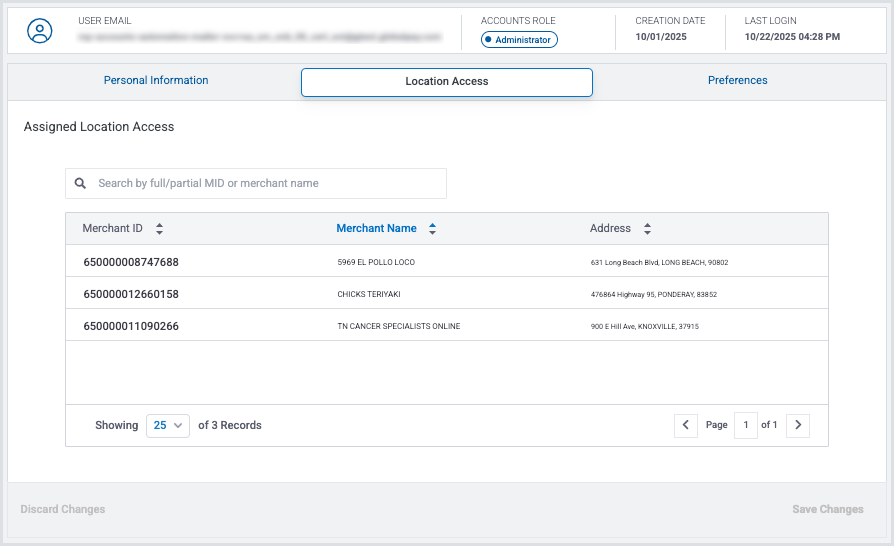Image resolution: width=894 pixels, height=546 pixels.
Task: Focus the MID or merchant name search field
Action: pyautogui.click(x=265, y=184)
